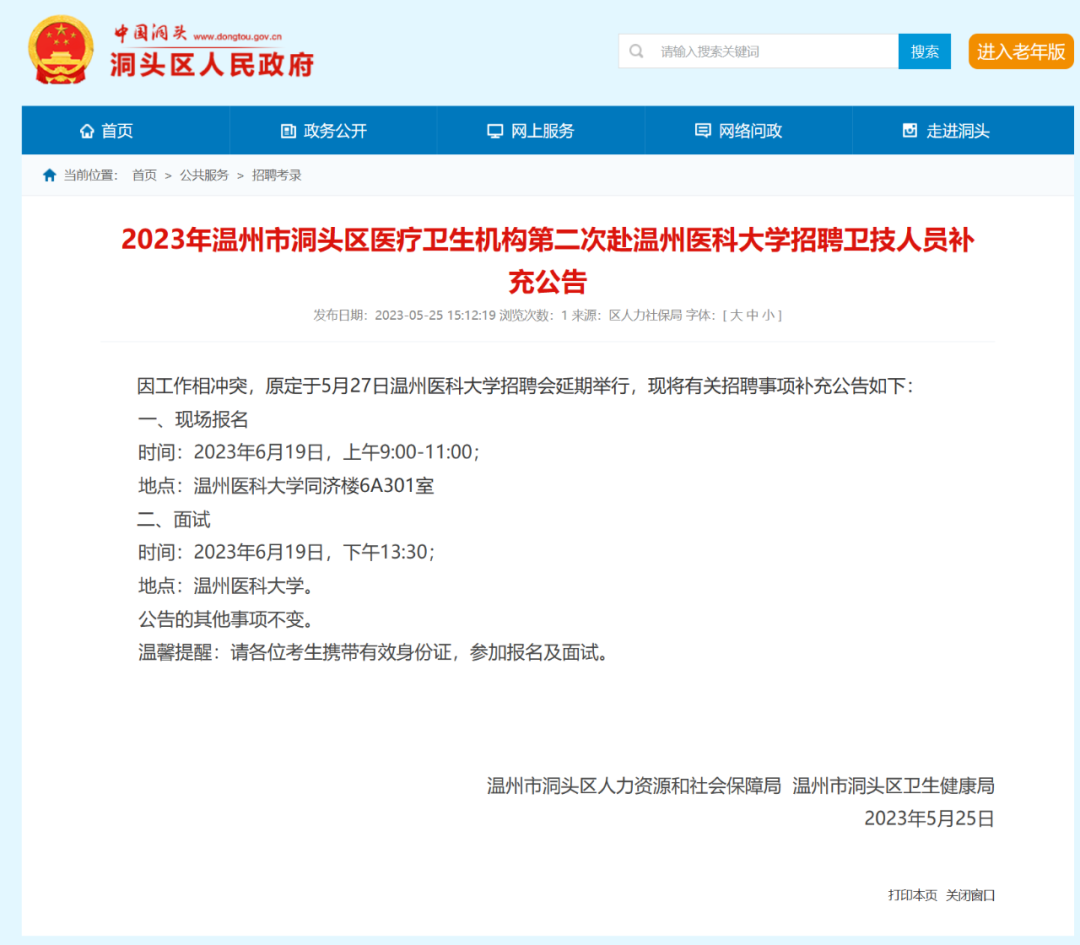The width and height of the screenshot is (1080, 945).
Task: Select the 大 font size option
Action: [738, 315]
